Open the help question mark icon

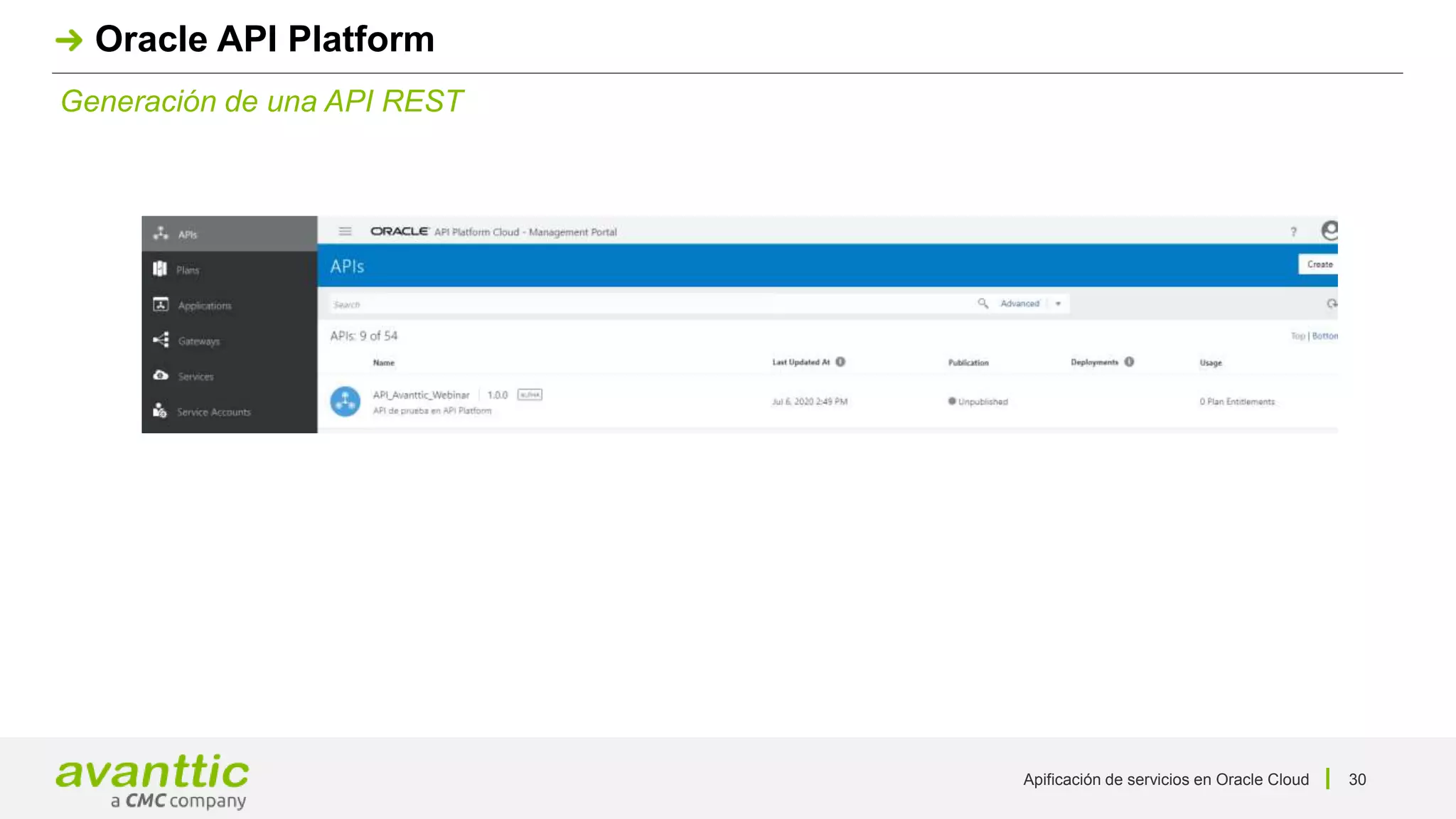[1293, 232]
